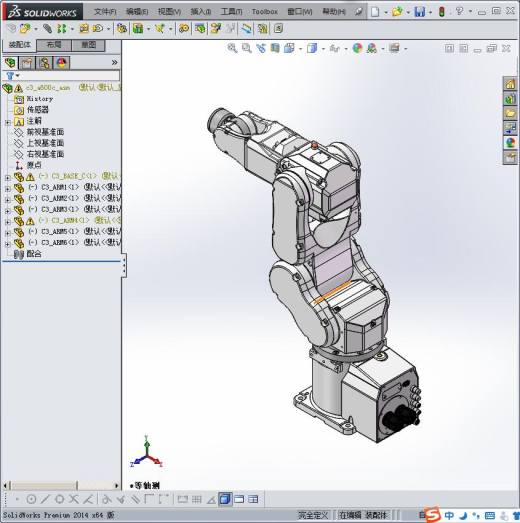Open the 帮助(H) menu
Image resolution: width=520 pixels, height=523 pixels.
click(334, 12)
